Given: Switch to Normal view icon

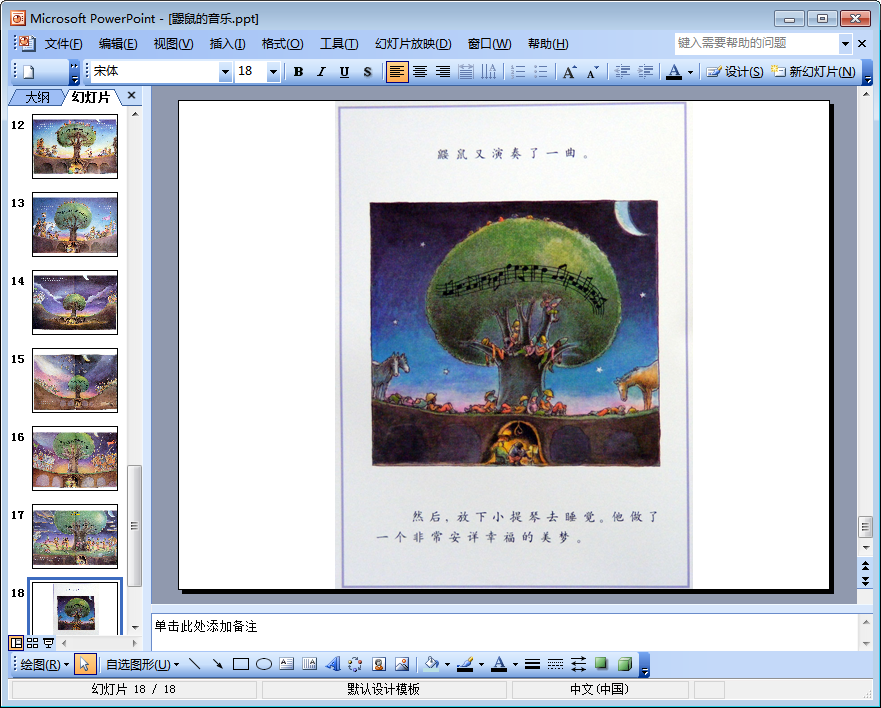Looking at the screenshot, I should pos(16,643).
